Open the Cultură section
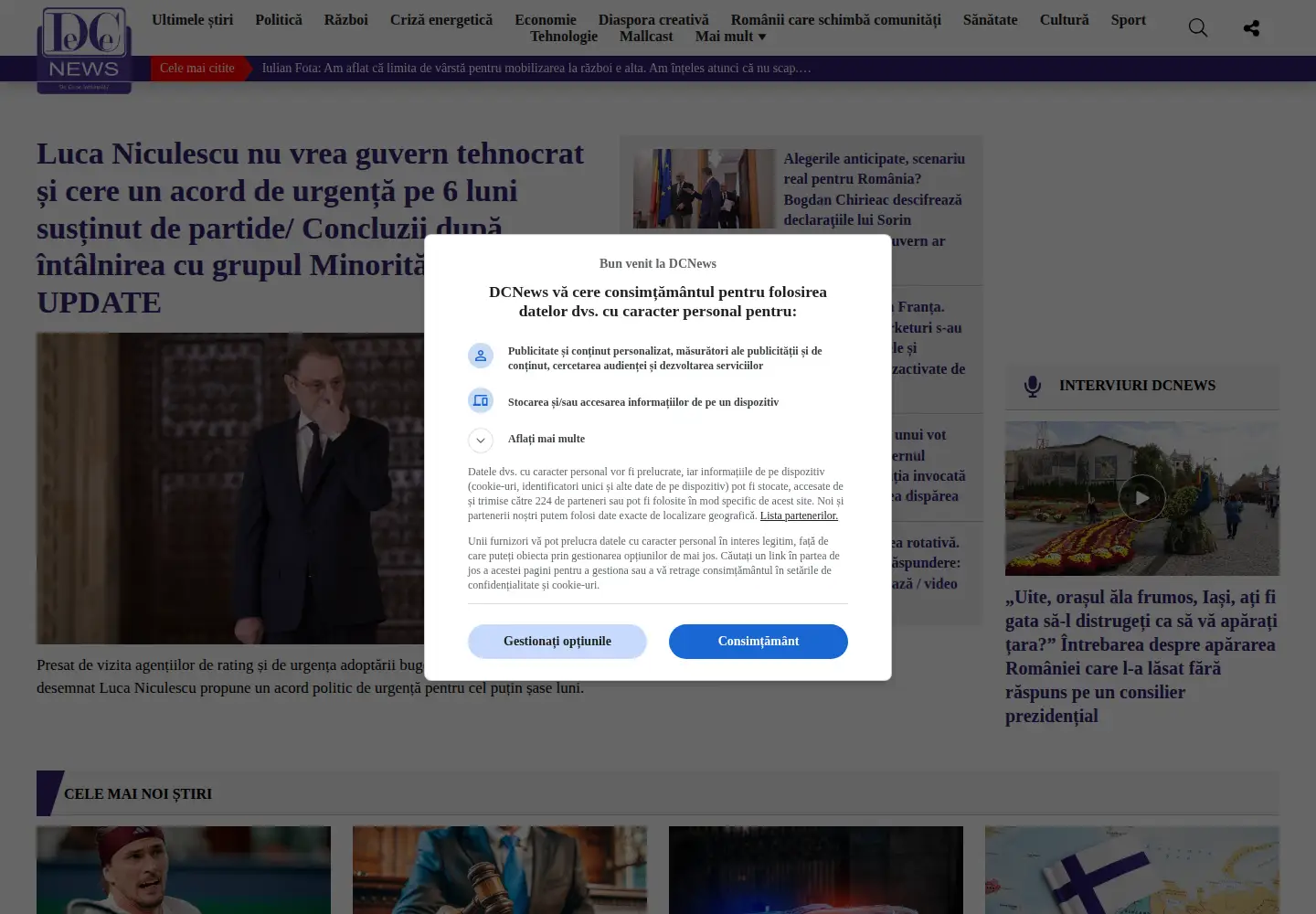1316x914 pixels. click(x=1064, y=19)
